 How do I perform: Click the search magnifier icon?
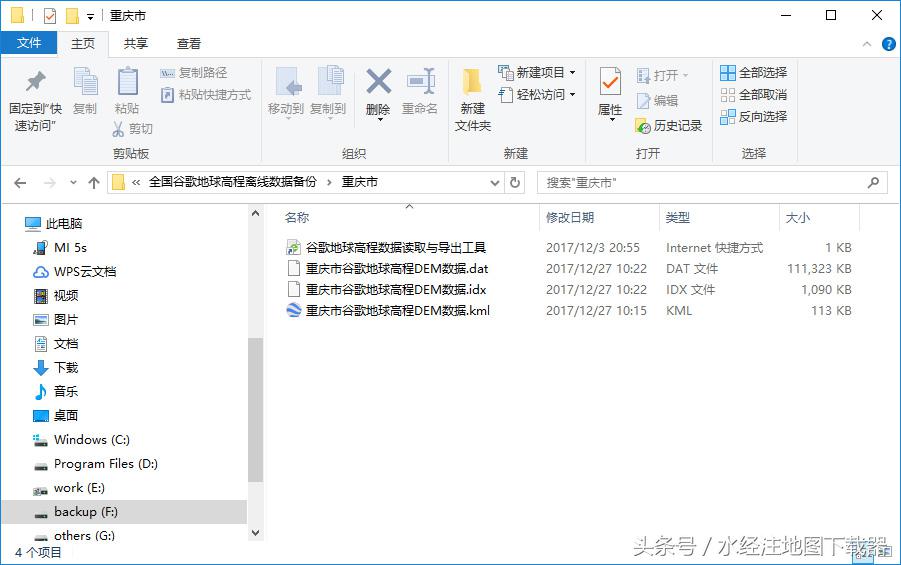[873, 182]
